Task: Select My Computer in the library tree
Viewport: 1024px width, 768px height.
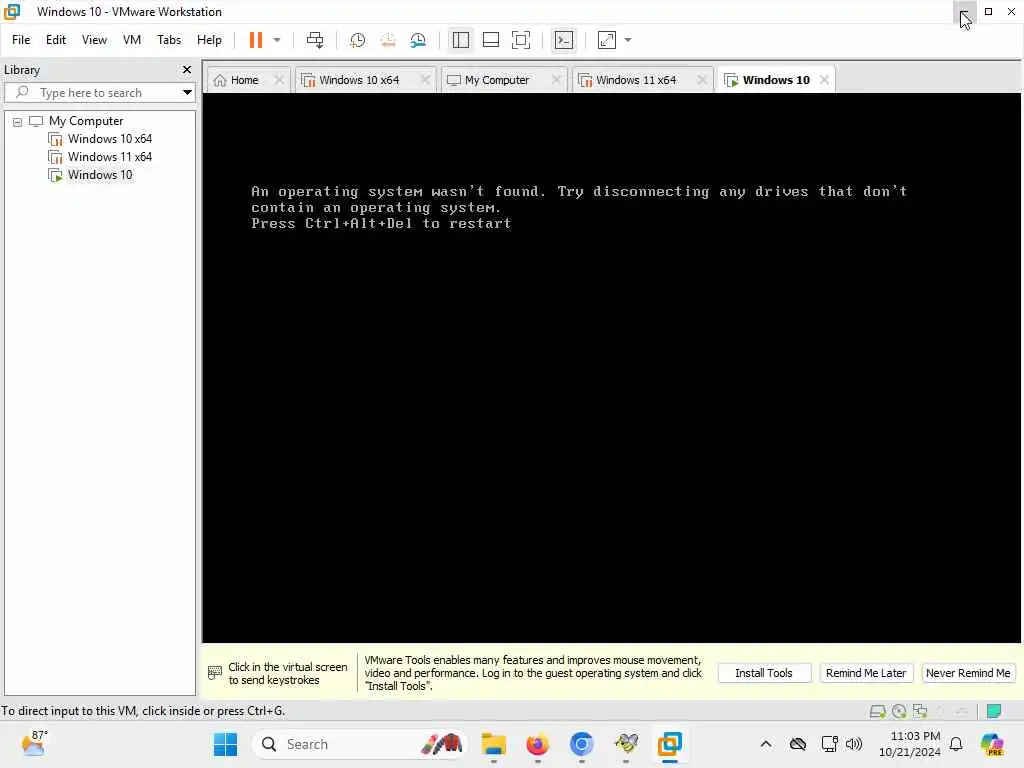Action: point(86,121)
